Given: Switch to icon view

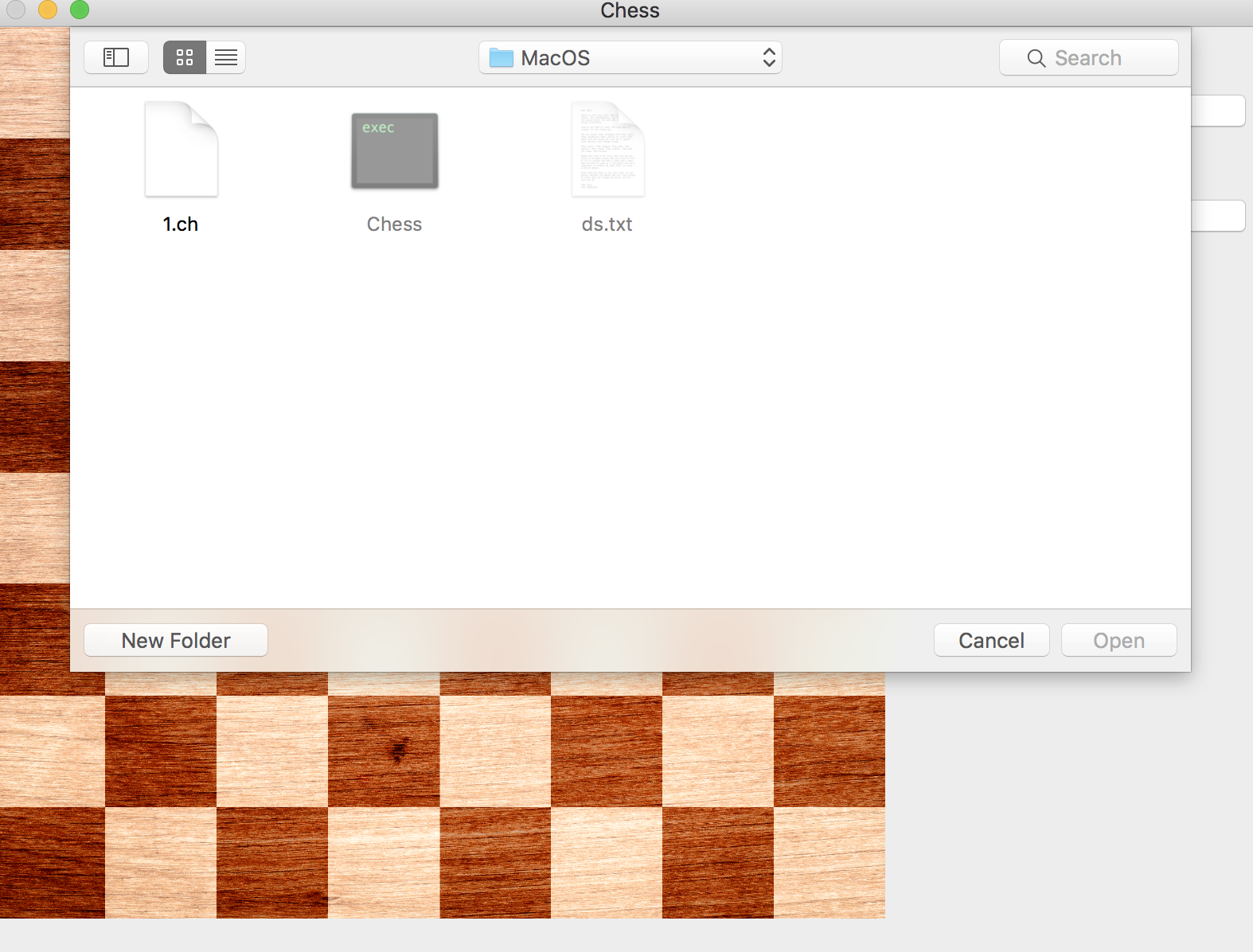Looking at the screenshot, I should tap(185, 57).
